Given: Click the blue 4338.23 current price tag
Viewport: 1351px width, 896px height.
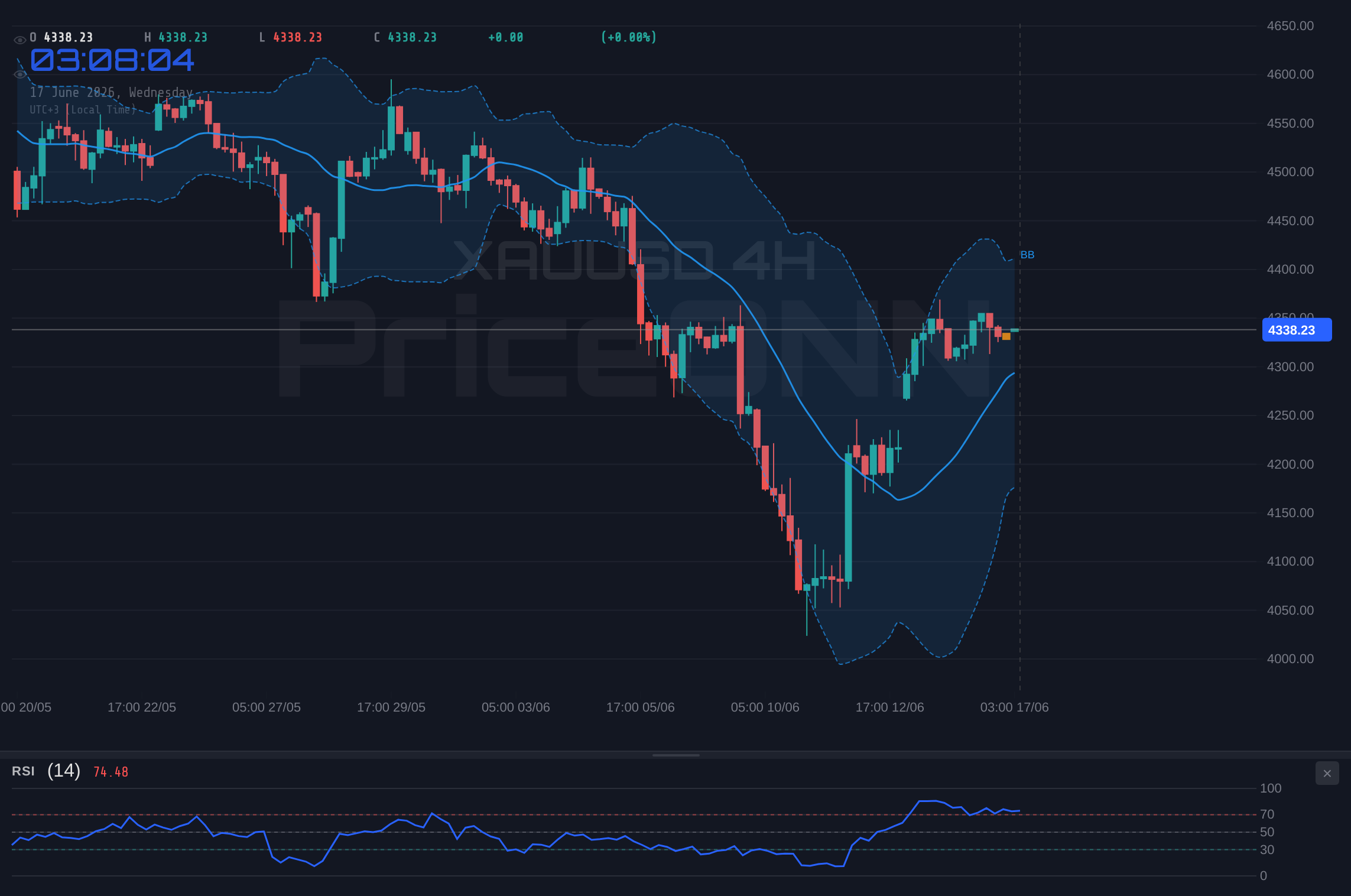Looking at the screenshot, I should (1297, 330).
